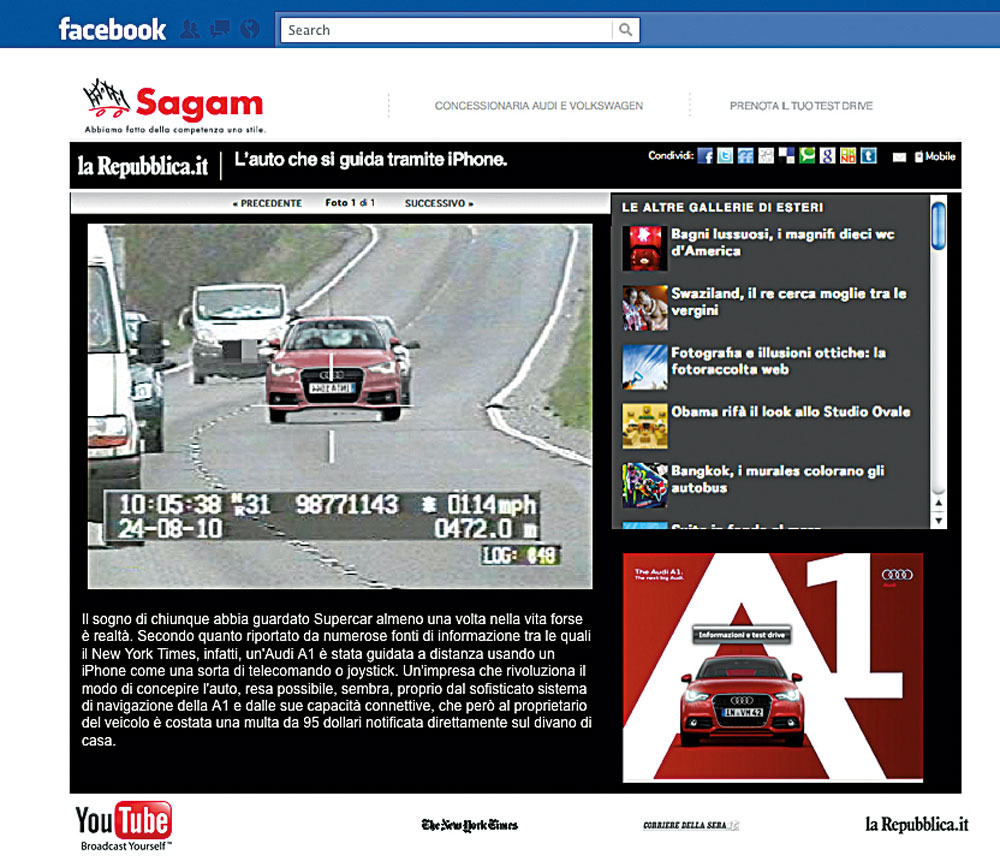
Task: Share the article on Facebook
Action: [x=705, y=156]
